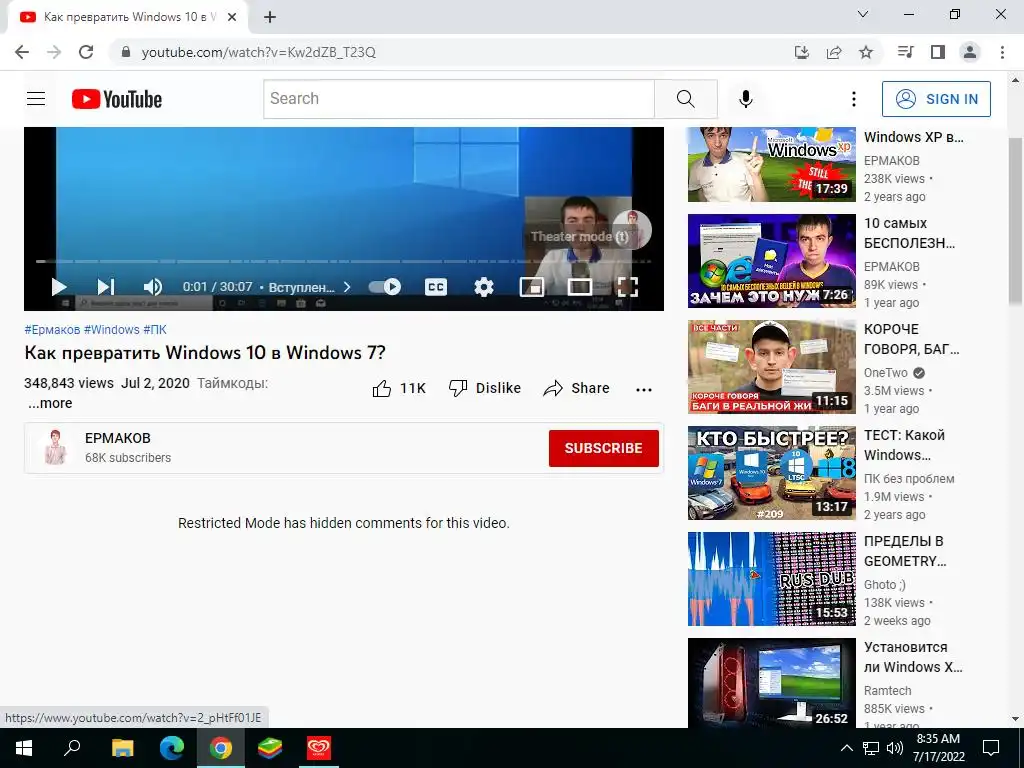Open the #Windows hashtag
Screen dimensions: 1024x768
[112, 330]
